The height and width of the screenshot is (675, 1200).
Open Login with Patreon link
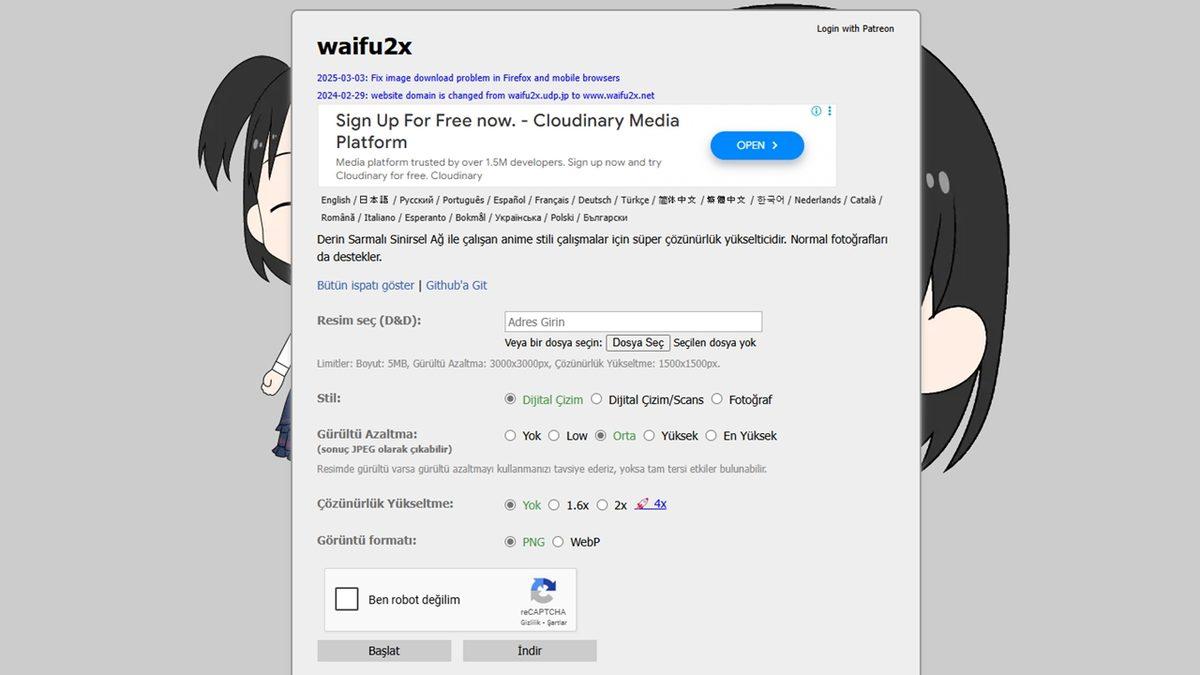point(855,29)
